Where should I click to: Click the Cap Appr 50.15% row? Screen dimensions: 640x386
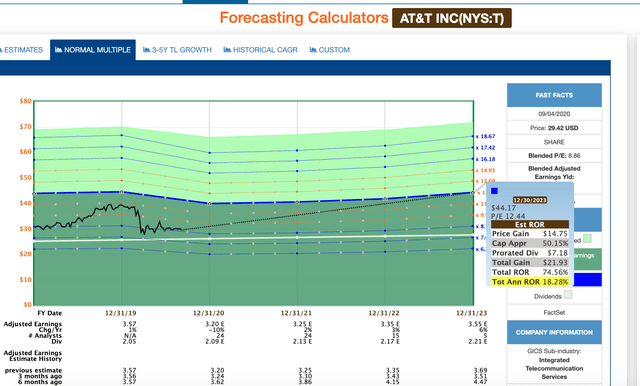(x=530, y=243)
